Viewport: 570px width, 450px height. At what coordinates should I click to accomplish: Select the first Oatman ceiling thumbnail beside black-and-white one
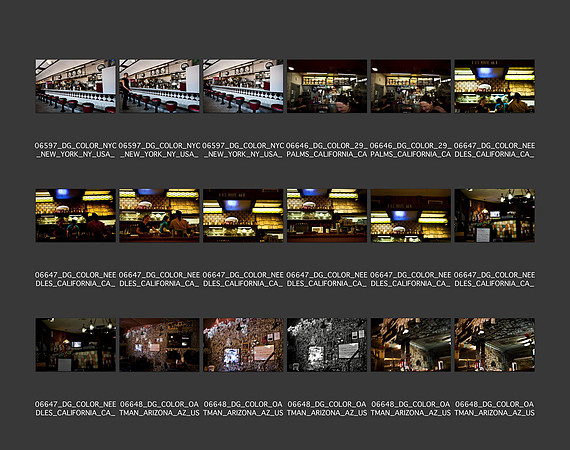[411, 345]
